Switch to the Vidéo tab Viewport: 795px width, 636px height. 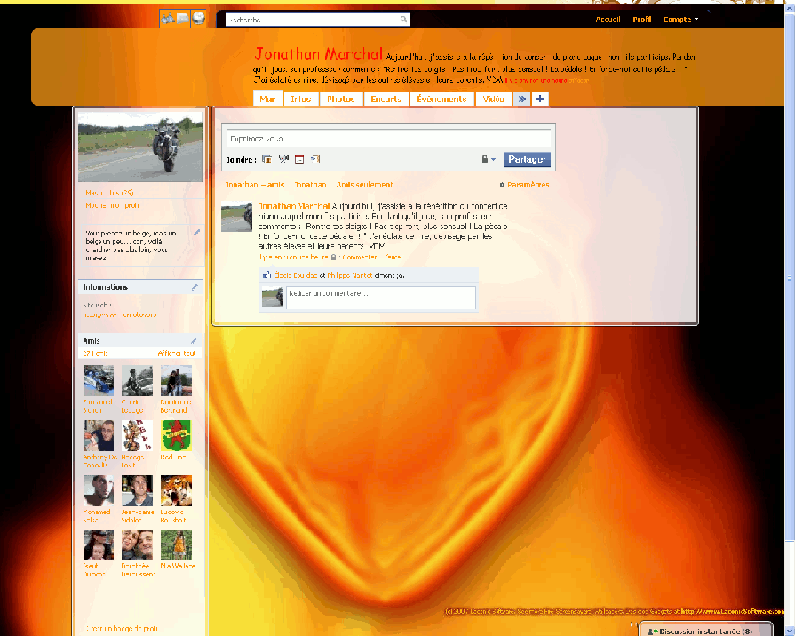pos(493,99)
